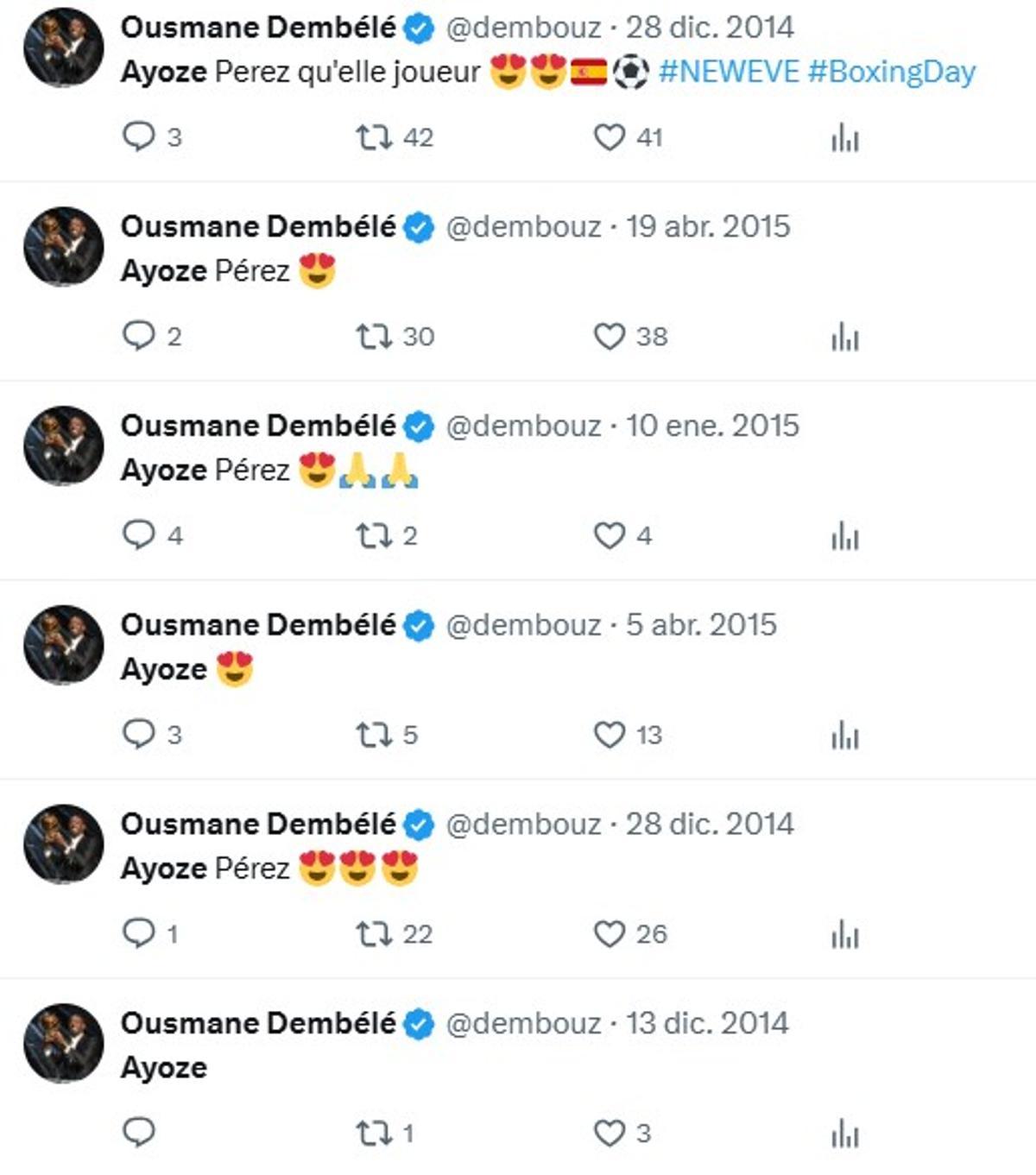Open analytics for the 28 dic. 2014 tweet
1036x1175 pixels.
pyautogui.click(x=844, y=135)
